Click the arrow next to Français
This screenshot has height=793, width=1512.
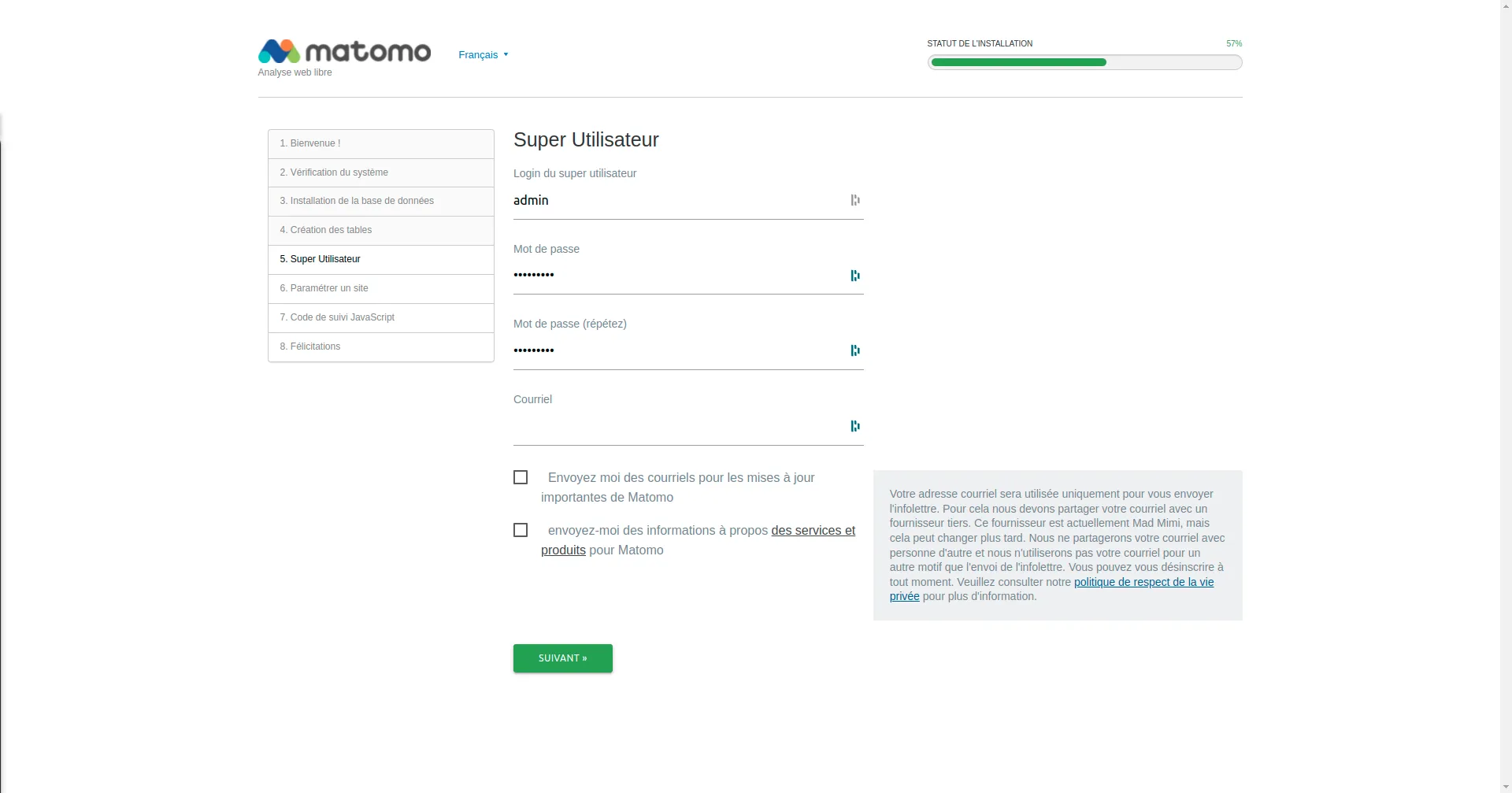click(x=506, y=55)
